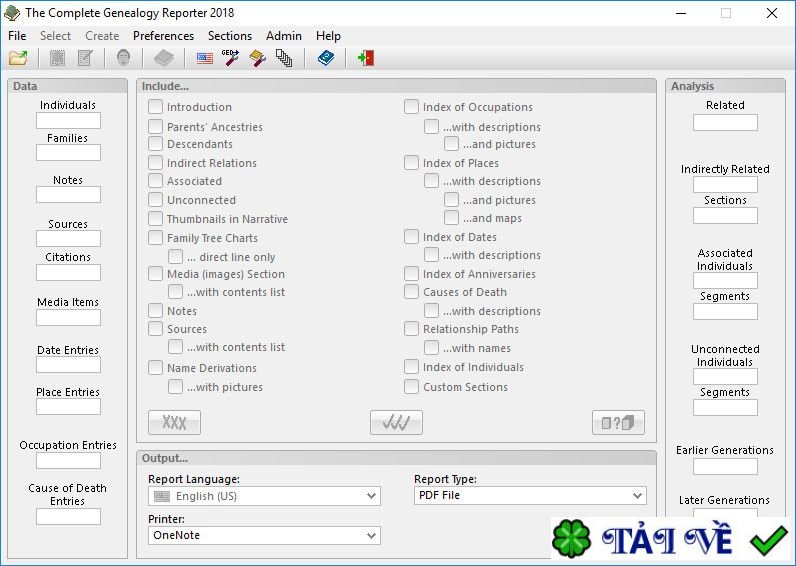Enable the Custom Sections checkbox
Screen dimensions: 796x566
[x=411, y=387]
